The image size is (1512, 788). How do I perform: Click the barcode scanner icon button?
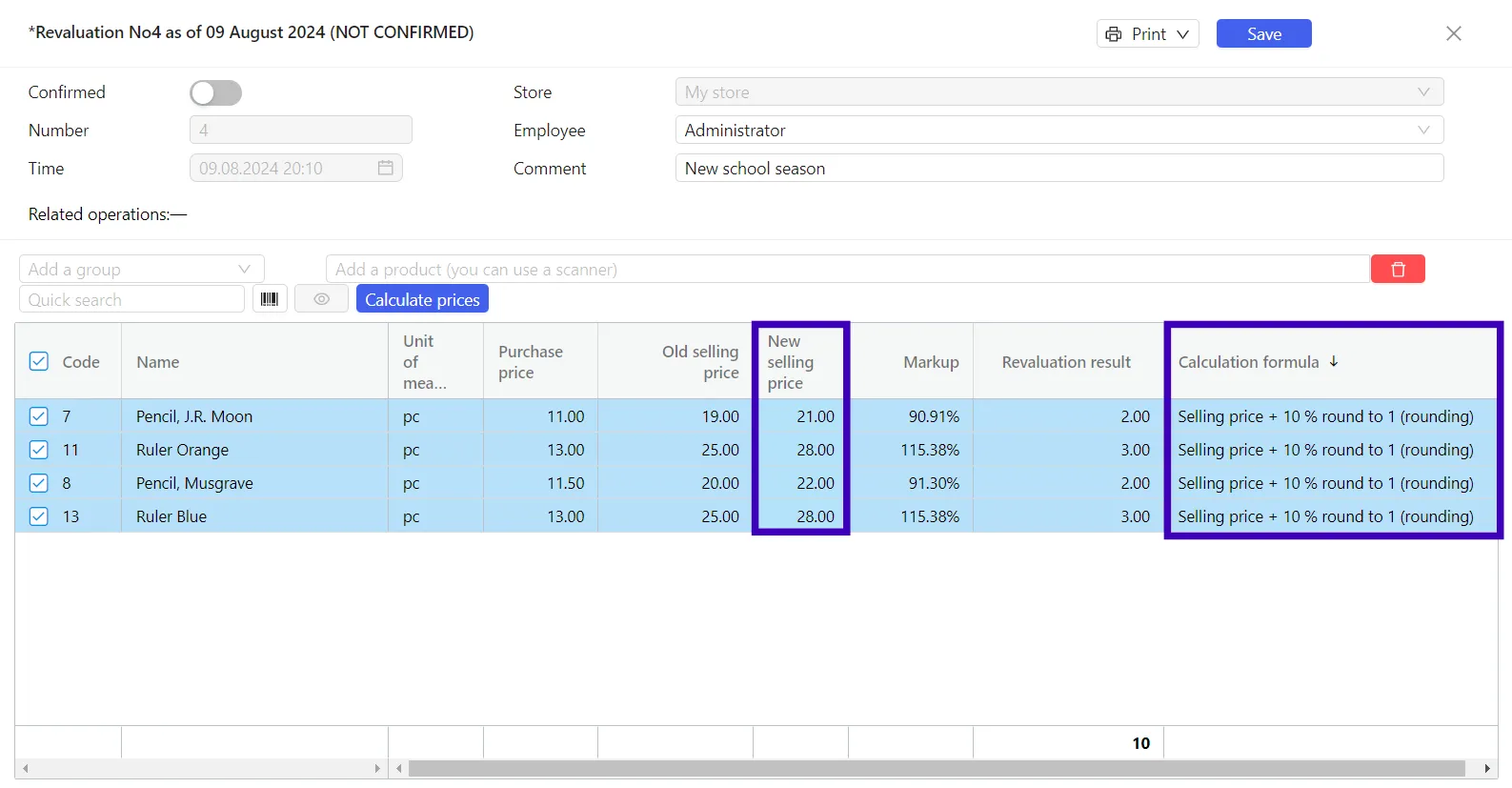[x=270, y=299]
